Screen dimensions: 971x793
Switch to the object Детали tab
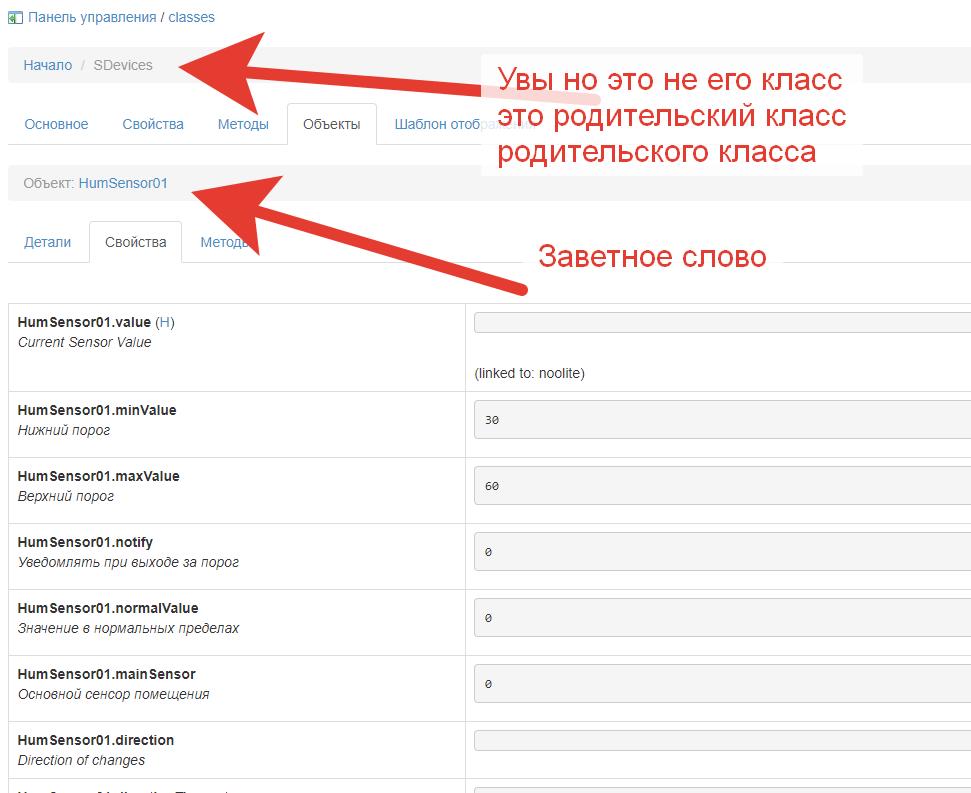pyautogui.click(x=48, y=242)
